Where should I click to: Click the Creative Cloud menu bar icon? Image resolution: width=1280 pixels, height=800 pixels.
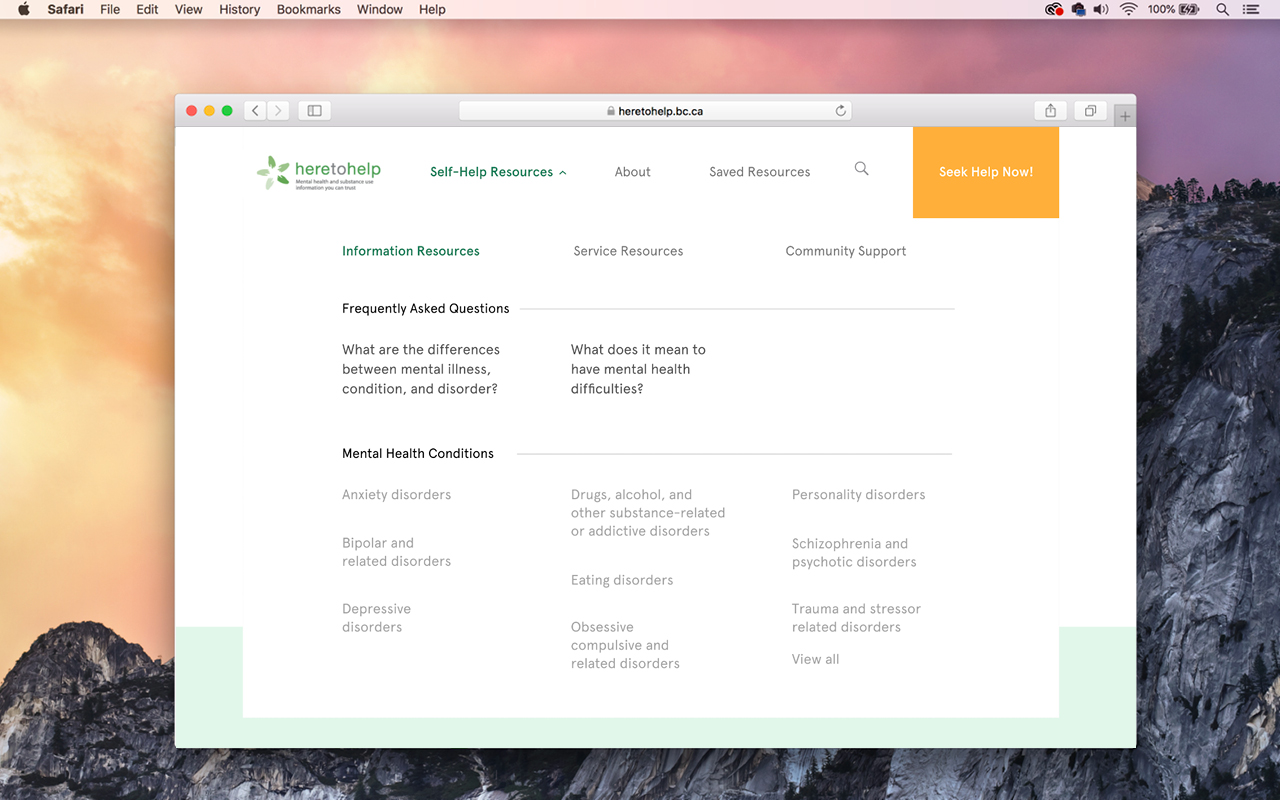[1054, 9]
